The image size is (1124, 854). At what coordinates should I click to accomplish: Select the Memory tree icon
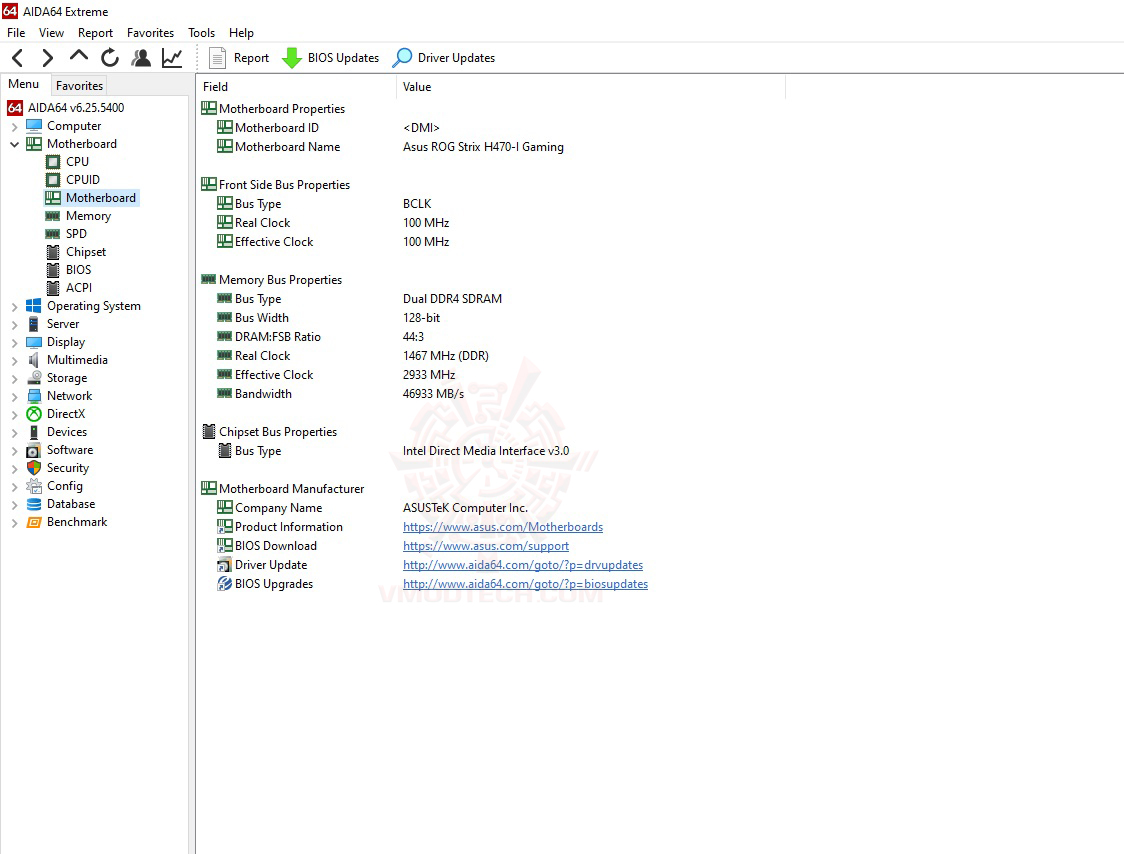[53, 216]
